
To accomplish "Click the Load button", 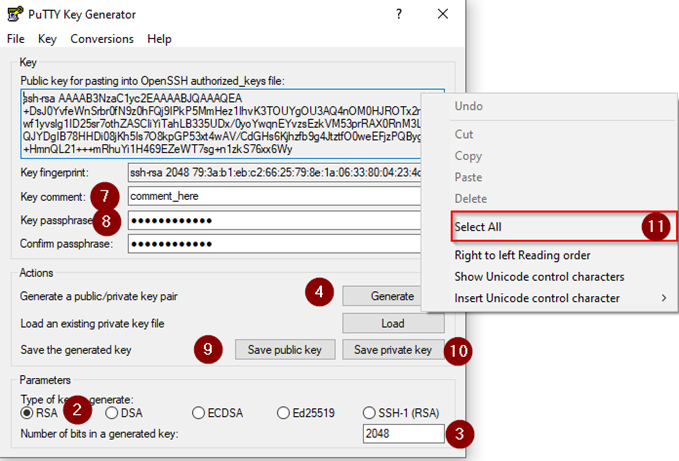I will pyautogui.click(x=393, y=323).
